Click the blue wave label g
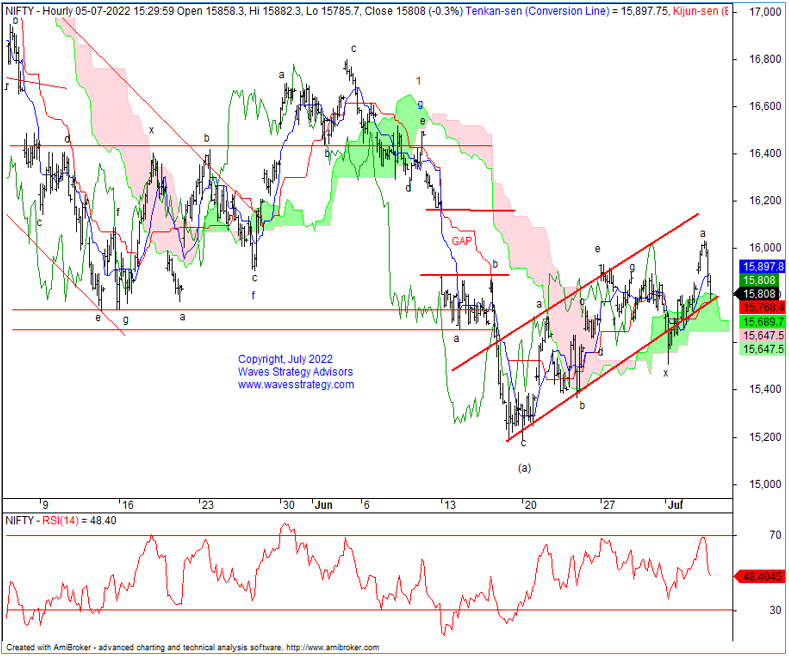 [x=420, y=105]
